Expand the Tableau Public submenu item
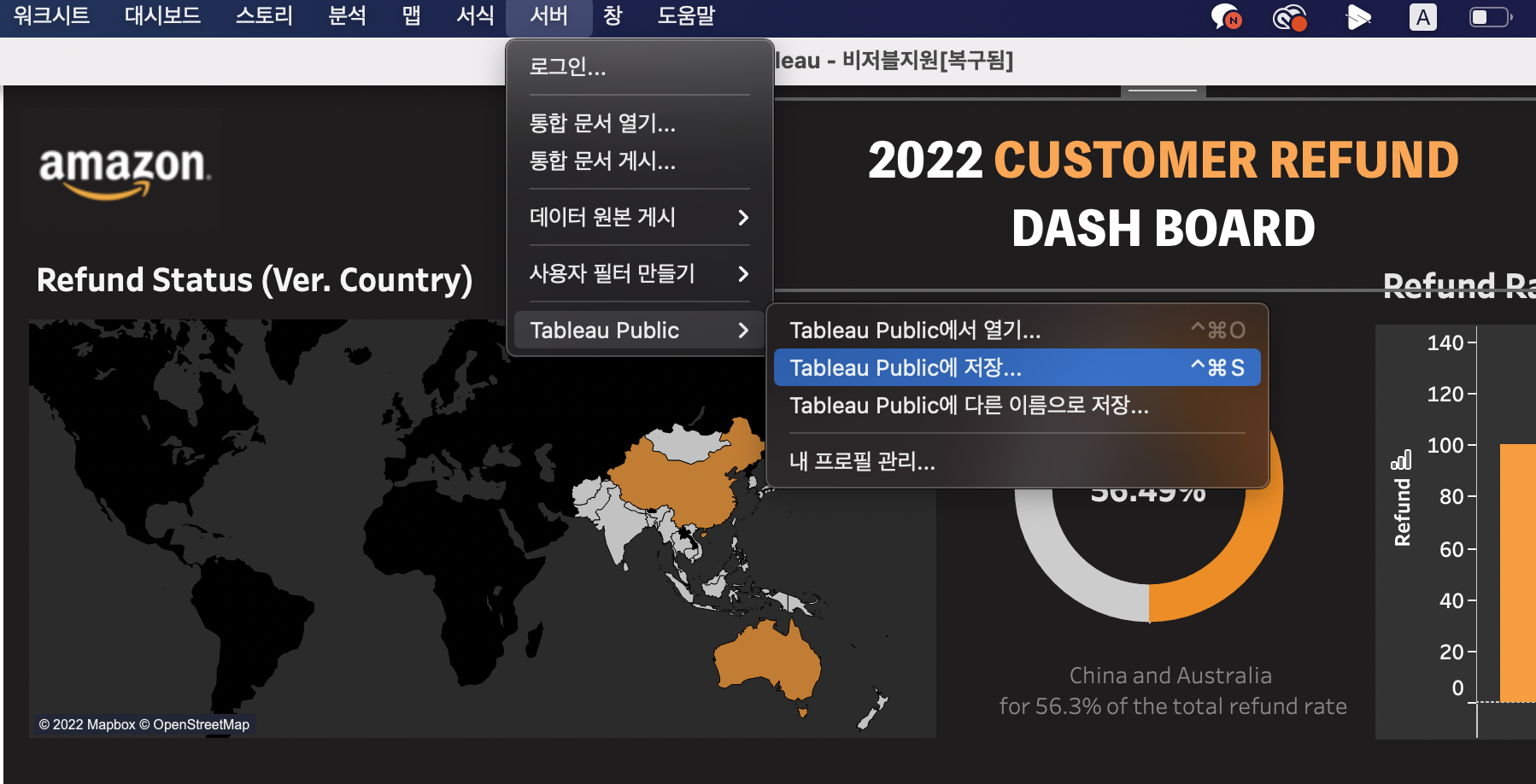Viewport: 1536px width, 784px height. tap(639, 330)
